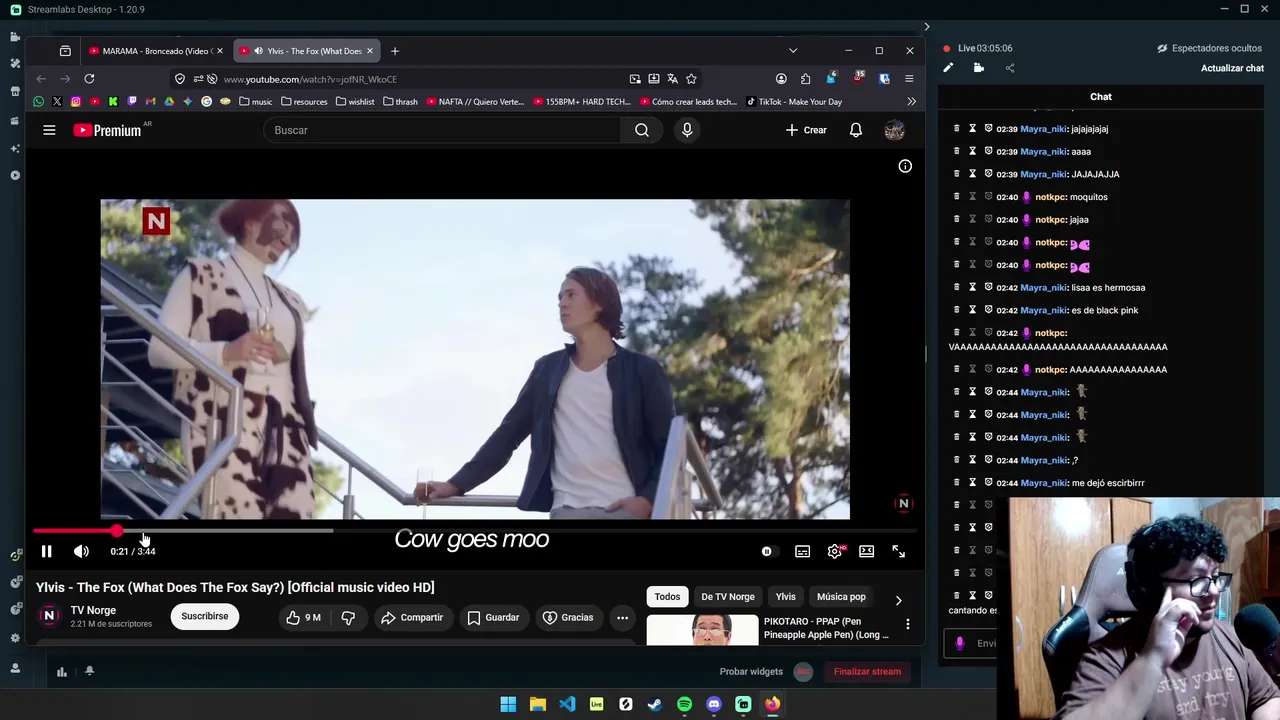Bookmark this page with star icon

(691, 79)
